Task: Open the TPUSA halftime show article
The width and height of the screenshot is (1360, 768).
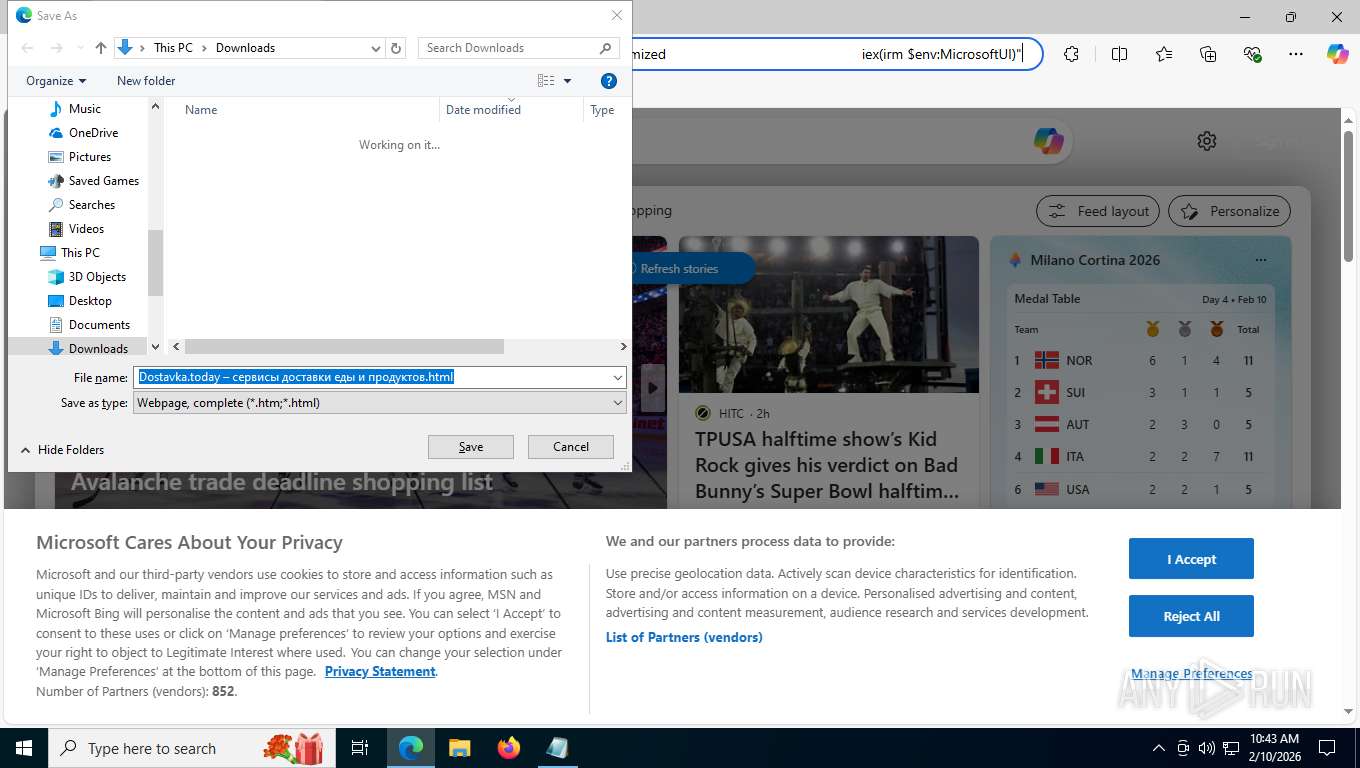Action: click(x=827, y=465)
